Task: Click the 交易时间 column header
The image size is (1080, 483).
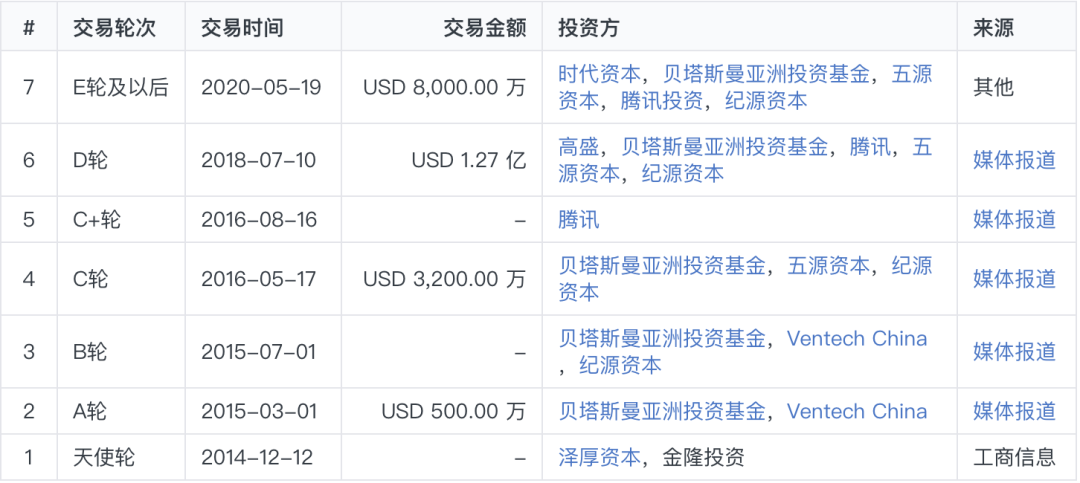Action: point(242,28)
